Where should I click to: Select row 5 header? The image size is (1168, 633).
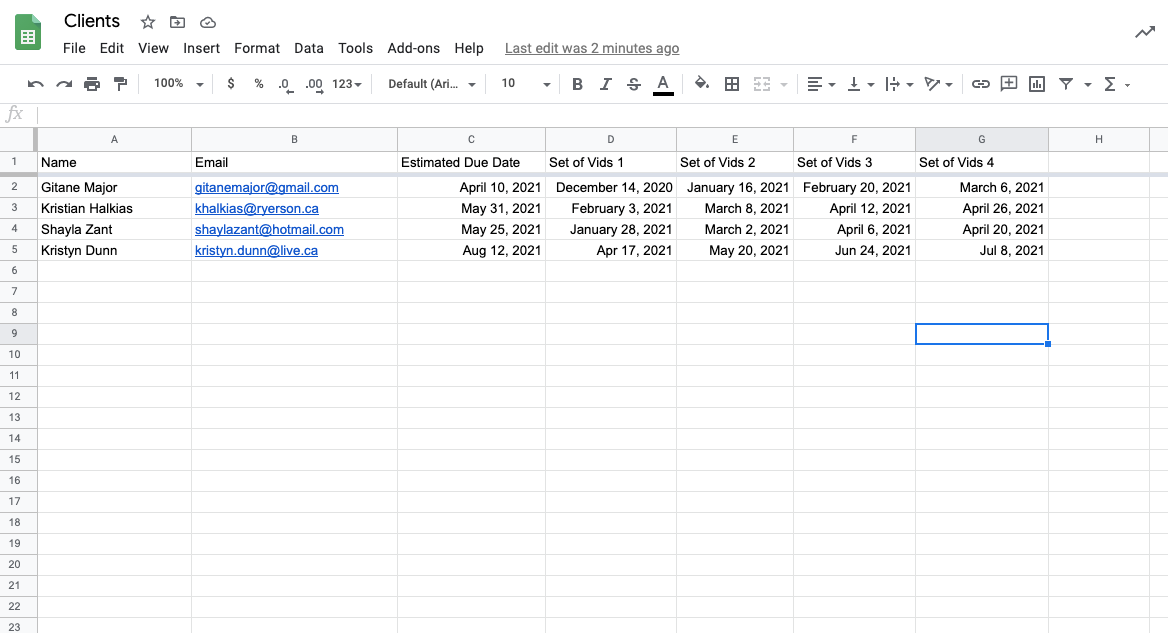pos(14,249)
